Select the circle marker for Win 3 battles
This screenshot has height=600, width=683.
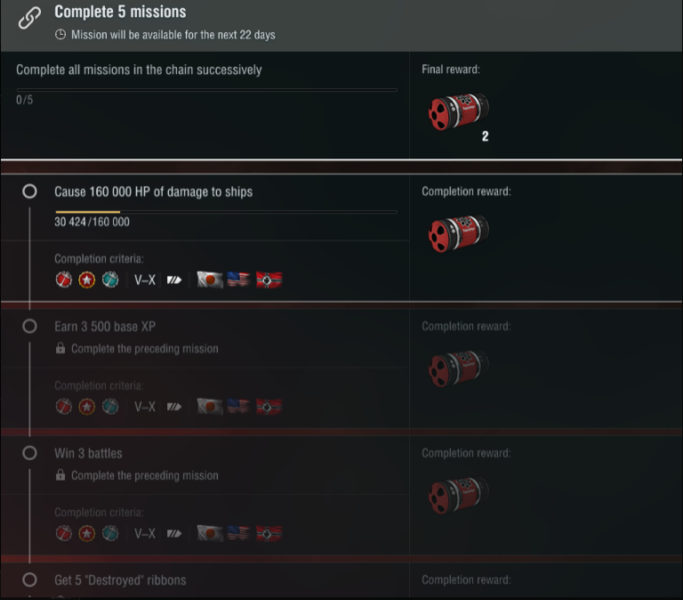tap(30, 453)
